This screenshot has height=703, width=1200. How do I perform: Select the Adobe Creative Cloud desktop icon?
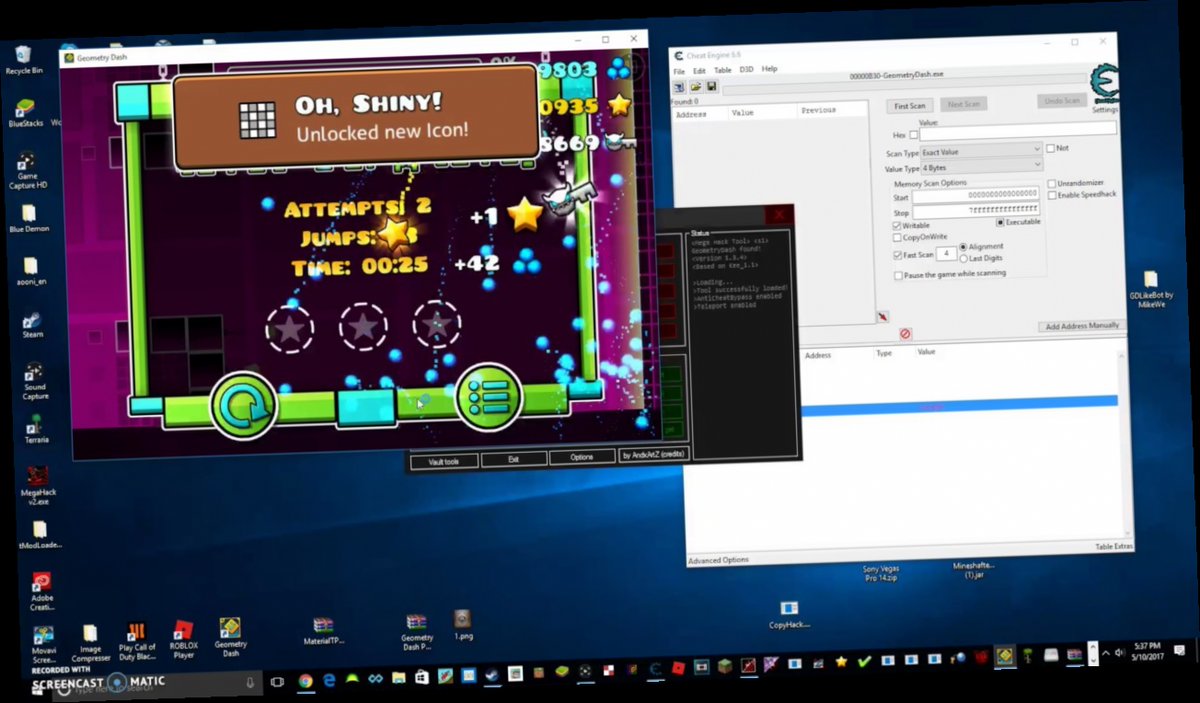tap(42, 592)
